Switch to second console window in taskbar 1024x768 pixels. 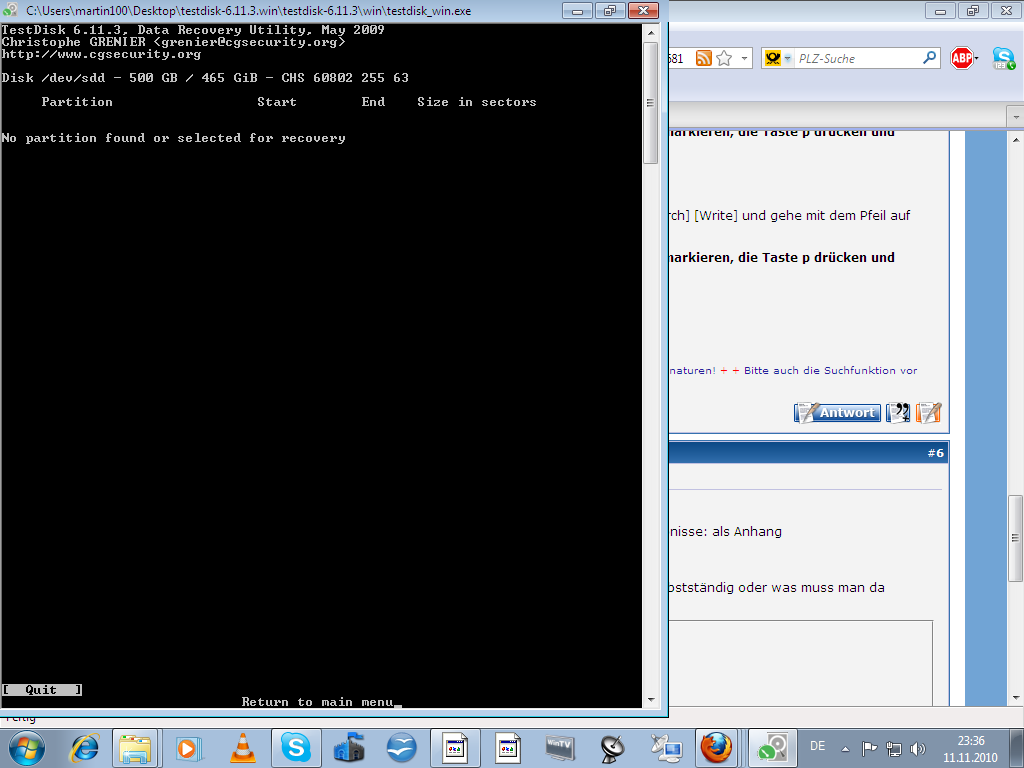pyautogui.click(x=507, y=748)
